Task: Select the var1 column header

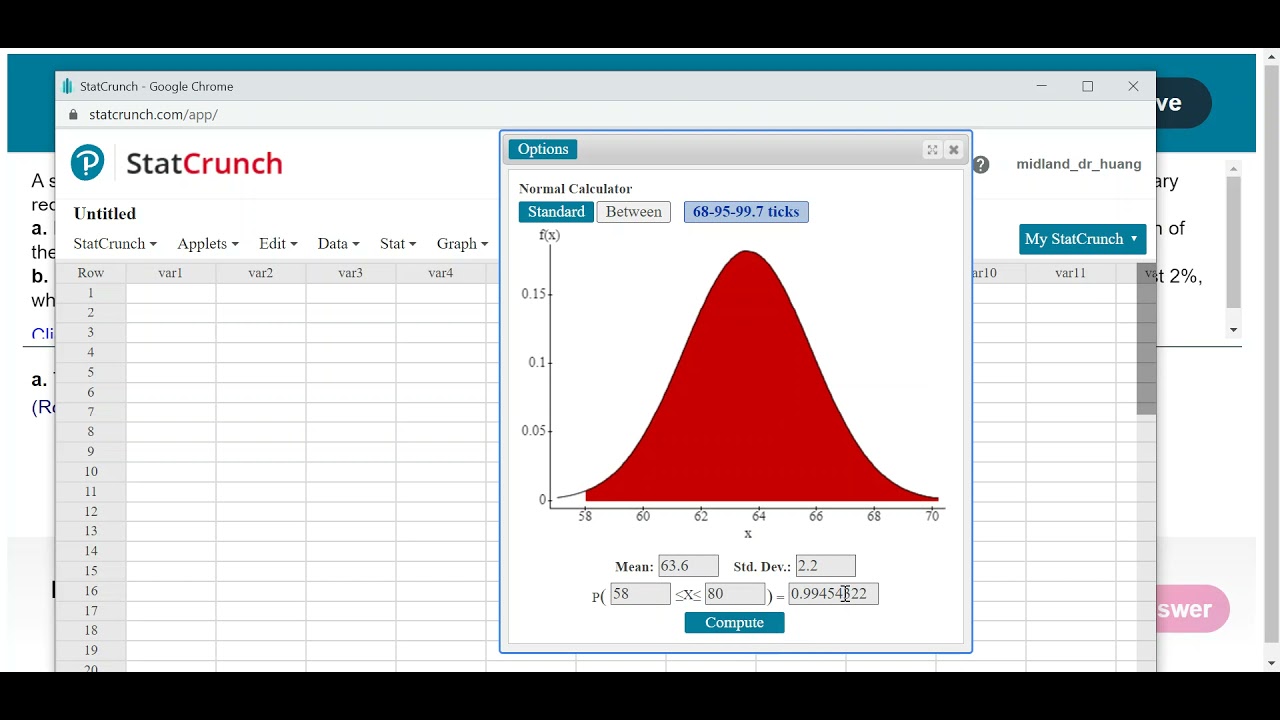Action: pos(171,273)
